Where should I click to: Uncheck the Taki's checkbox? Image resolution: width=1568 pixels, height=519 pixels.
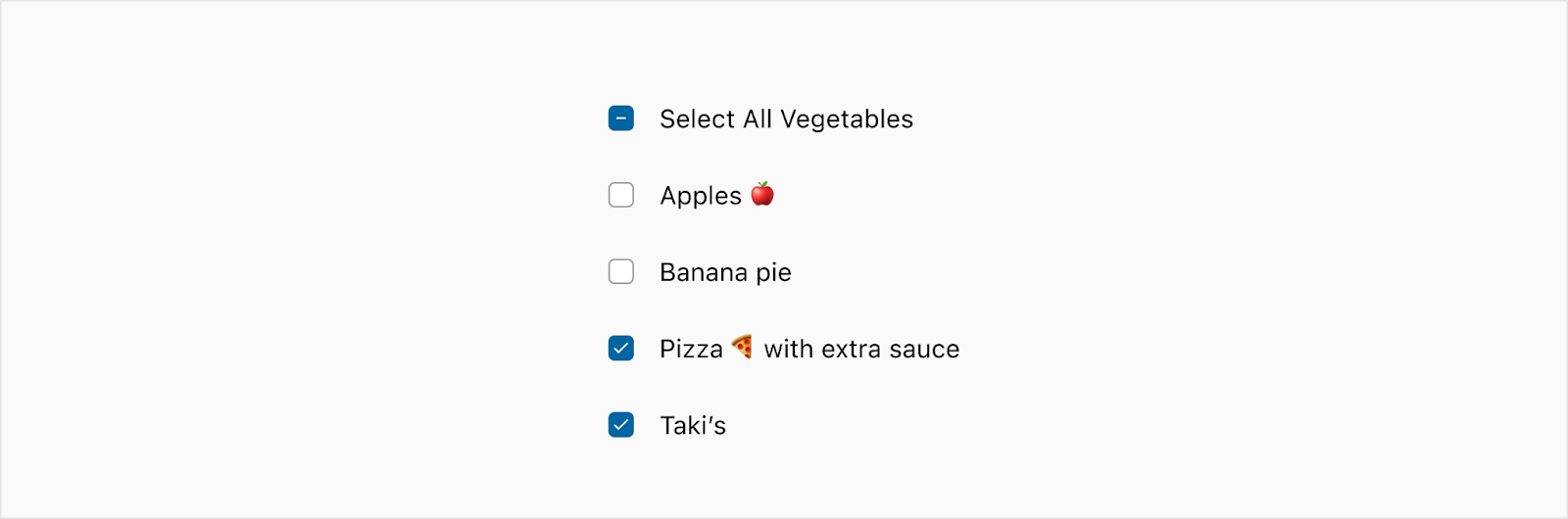pos(621,424)
